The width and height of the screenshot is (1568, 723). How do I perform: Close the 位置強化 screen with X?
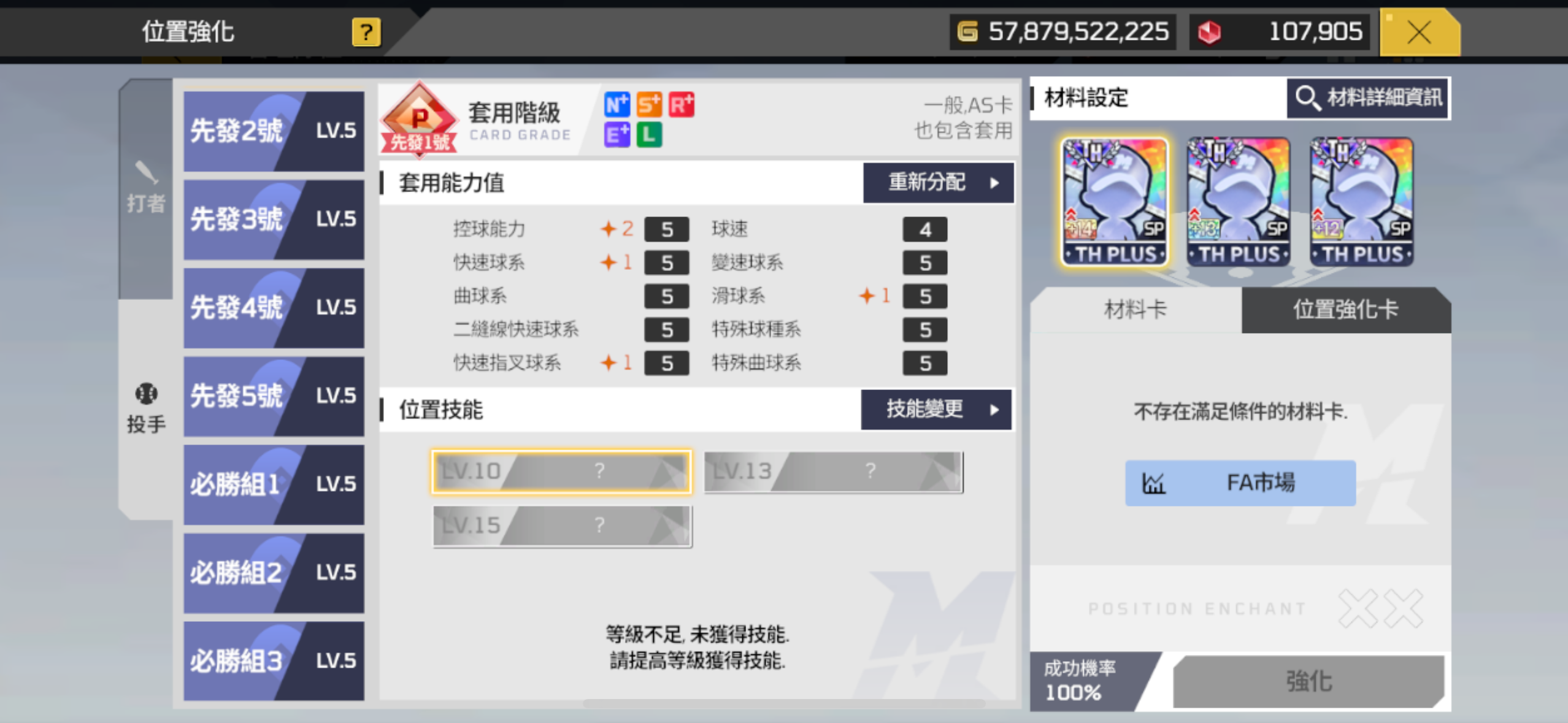click(1420, 32)
